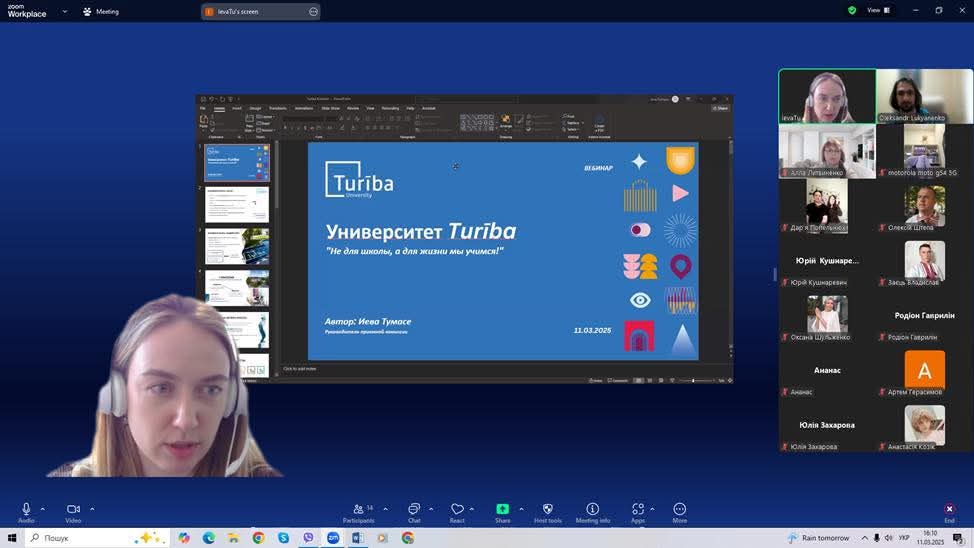Click Arrange icon in PowerPoint ribbon

[506, 121]
